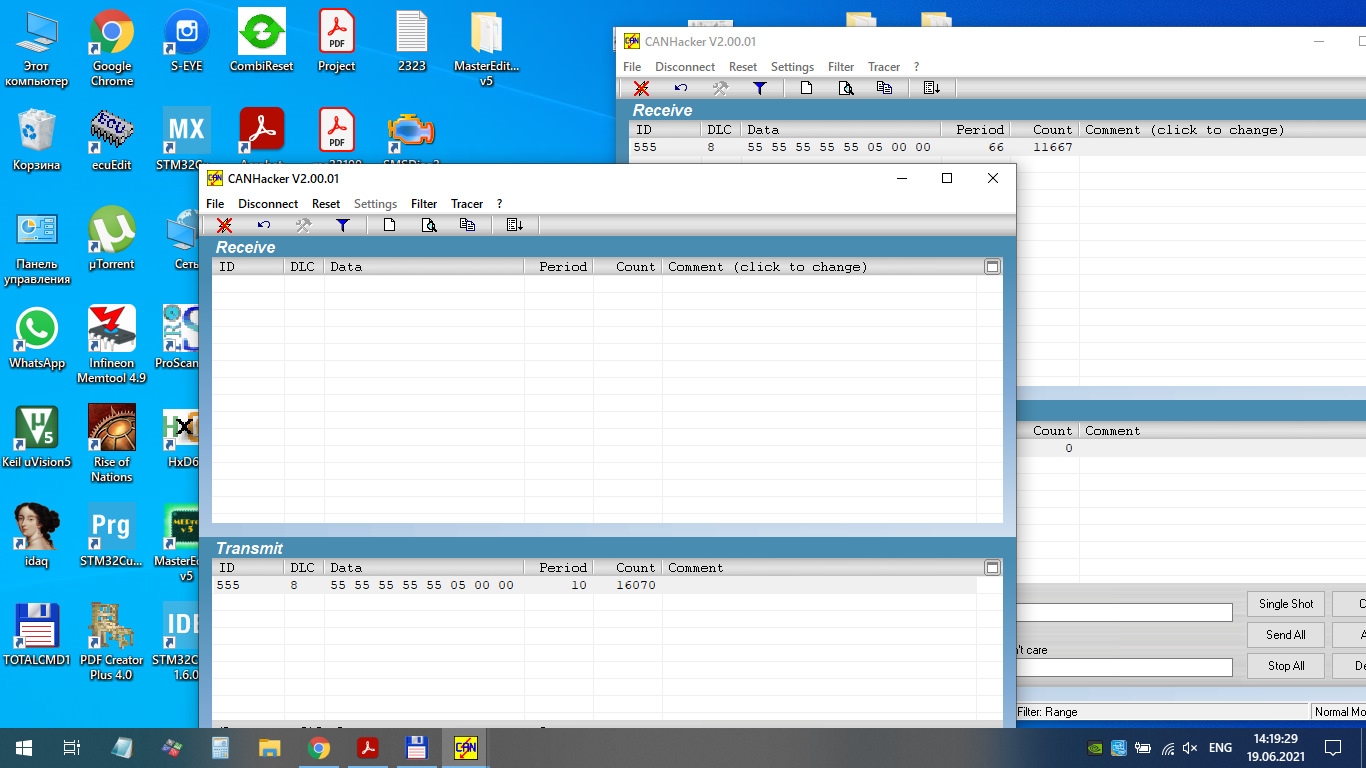Click the red disconnect icon in the back CANHacker window
The image size is (1366, 768).
click(641, 88)
